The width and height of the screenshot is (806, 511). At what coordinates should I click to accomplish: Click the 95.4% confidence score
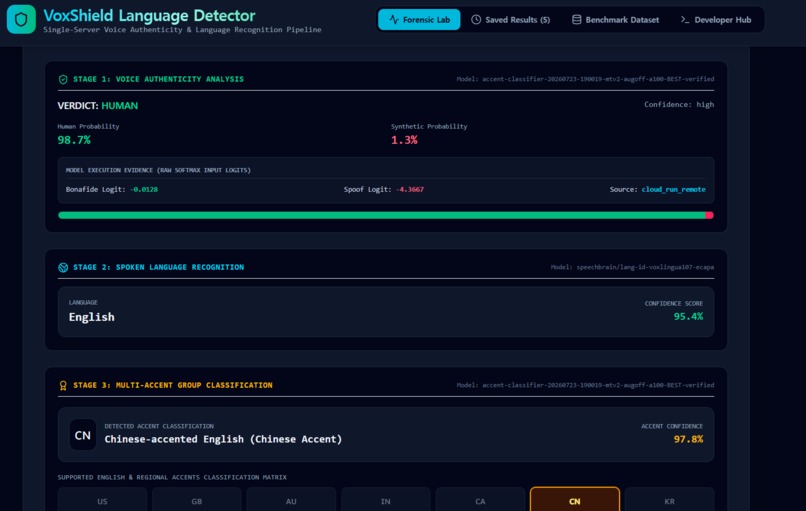coord(688,316)
